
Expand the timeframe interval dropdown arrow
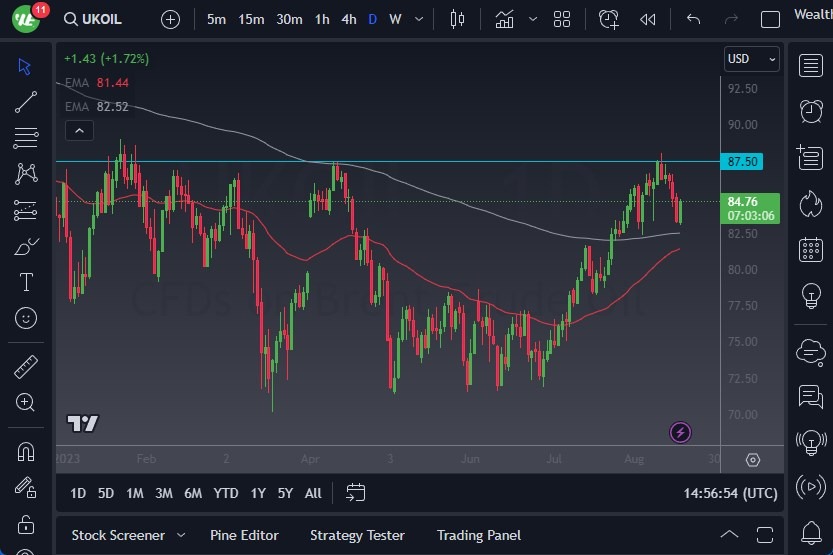(x=418, y=19)
